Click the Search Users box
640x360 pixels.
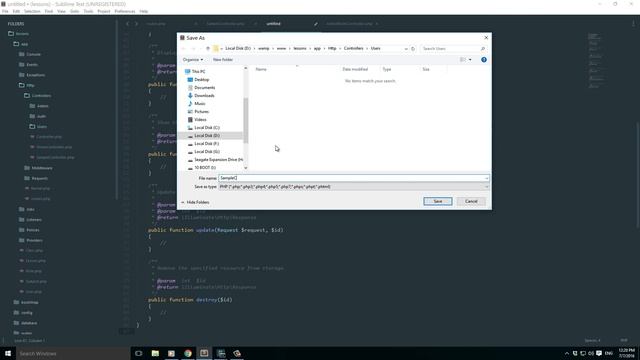(450, 49)
